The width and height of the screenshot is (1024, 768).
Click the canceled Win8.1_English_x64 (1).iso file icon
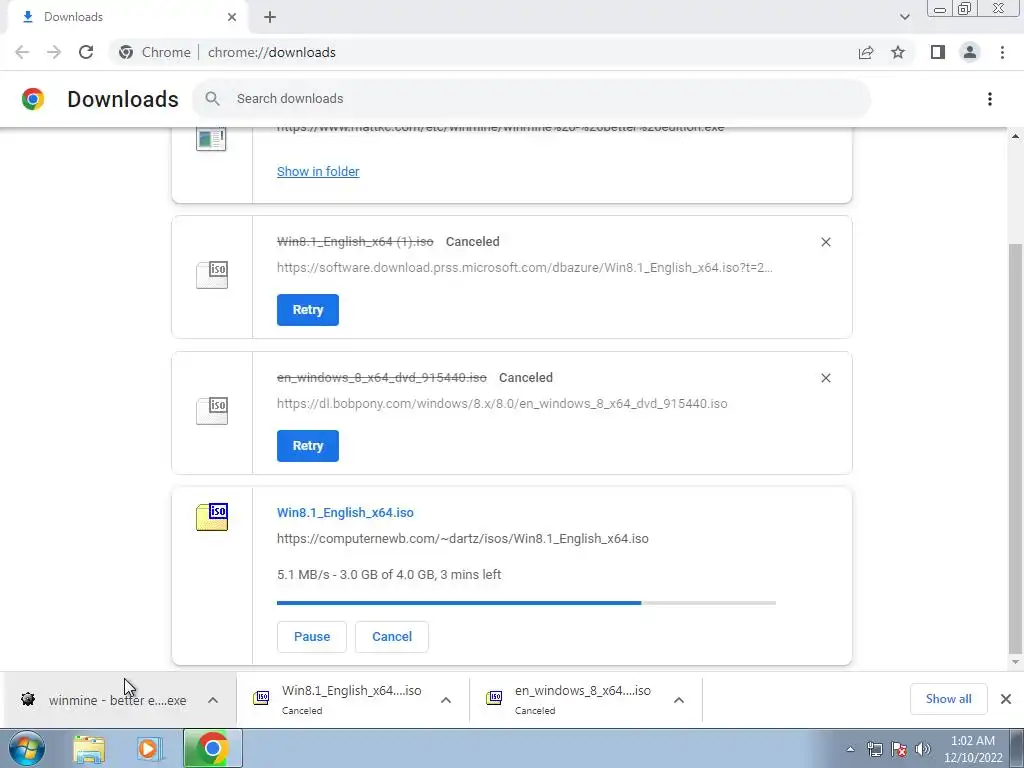212,274
